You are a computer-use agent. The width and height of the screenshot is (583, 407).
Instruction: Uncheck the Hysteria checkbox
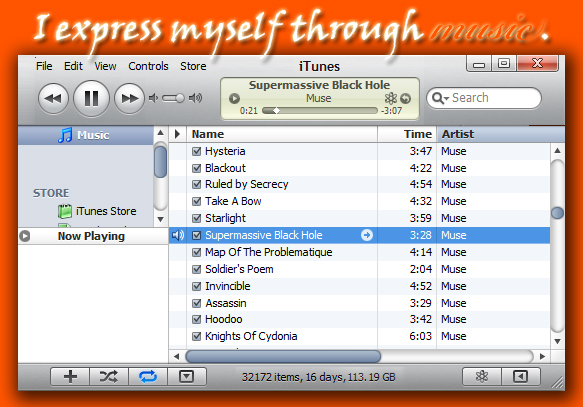coord(197,151)
